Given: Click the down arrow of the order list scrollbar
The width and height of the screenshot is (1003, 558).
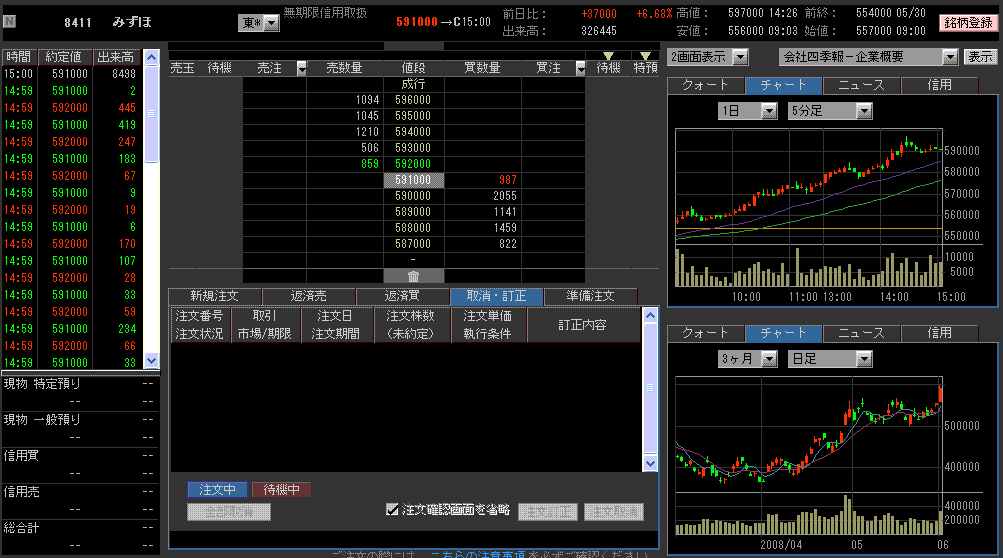Looking at the screenshot, I should tap(650, 463).
